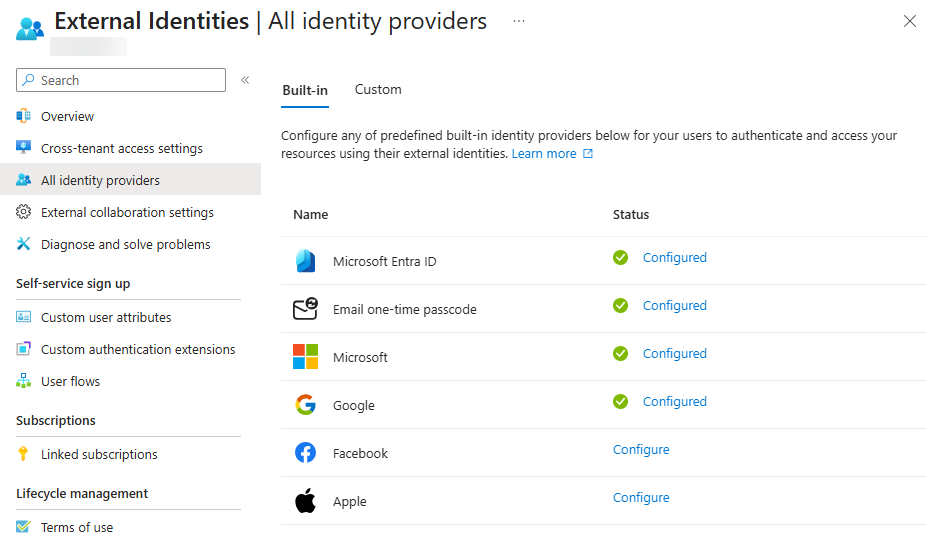
Task: Click the Lifecycle management section heading
Action: pyautogui.click(x=82, y=494)
